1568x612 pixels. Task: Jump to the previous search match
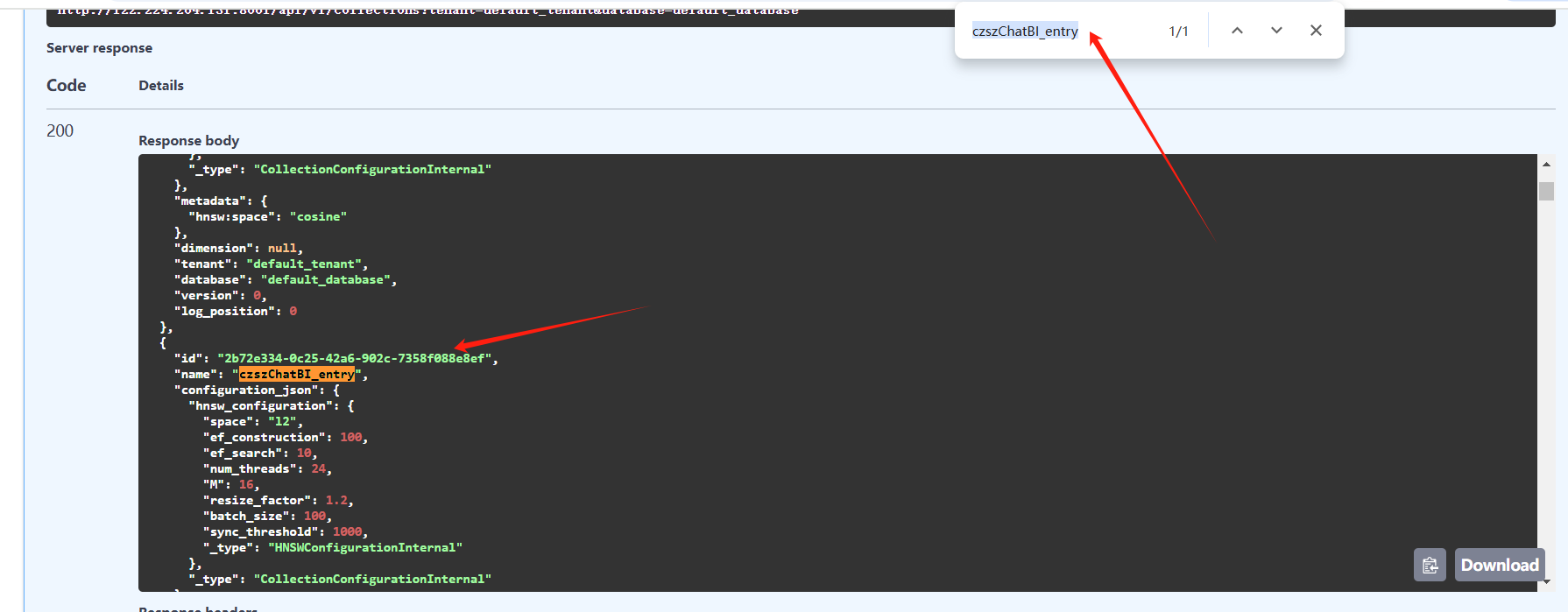pos(1237,31)
